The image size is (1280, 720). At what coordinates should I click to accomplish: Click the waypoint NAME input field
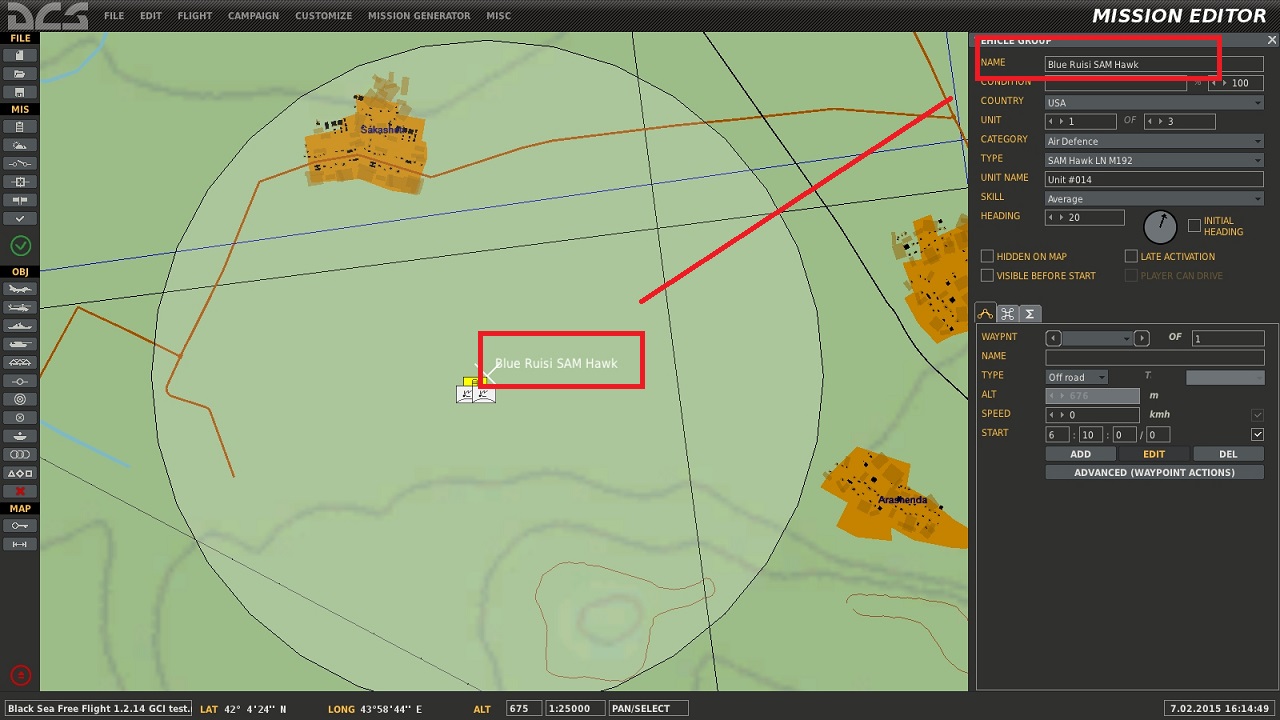click(x=1154, y=357)
